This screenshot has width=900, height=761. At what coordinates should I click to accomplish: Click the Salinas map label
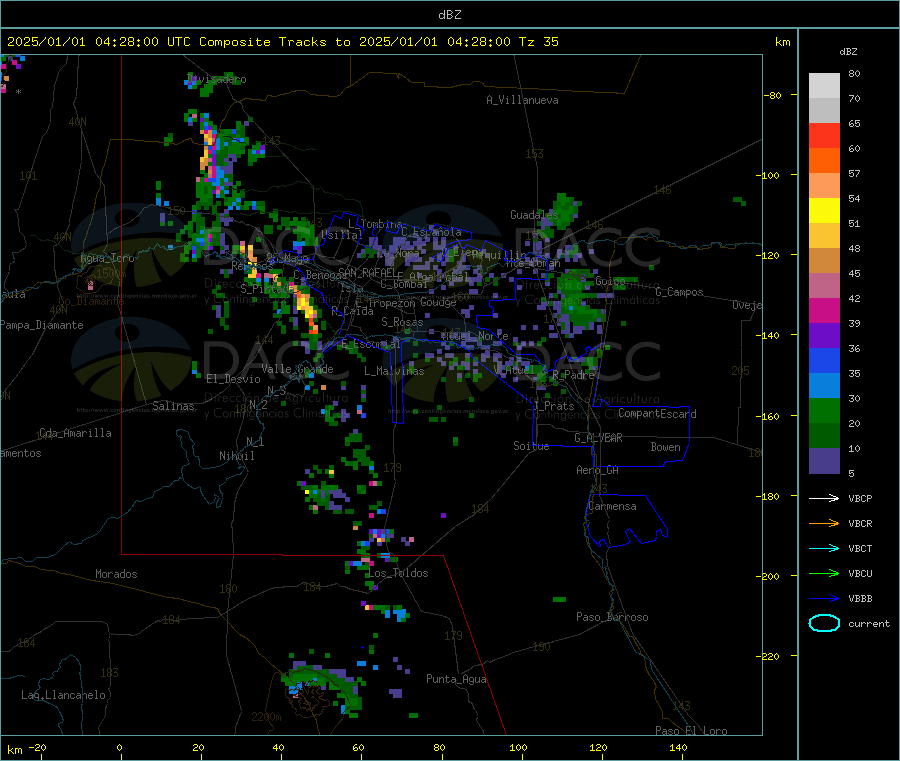pos(173,406)
